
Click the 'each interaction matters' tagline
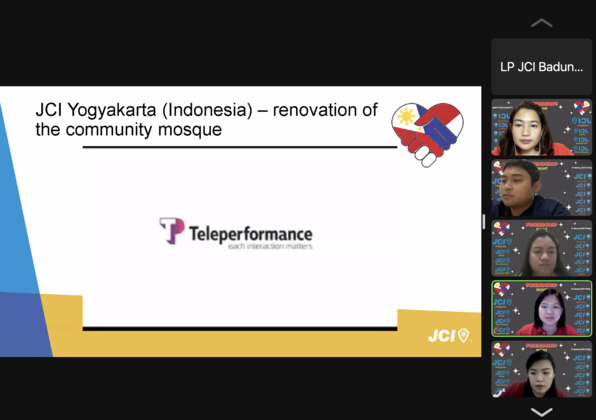(270, 246)
